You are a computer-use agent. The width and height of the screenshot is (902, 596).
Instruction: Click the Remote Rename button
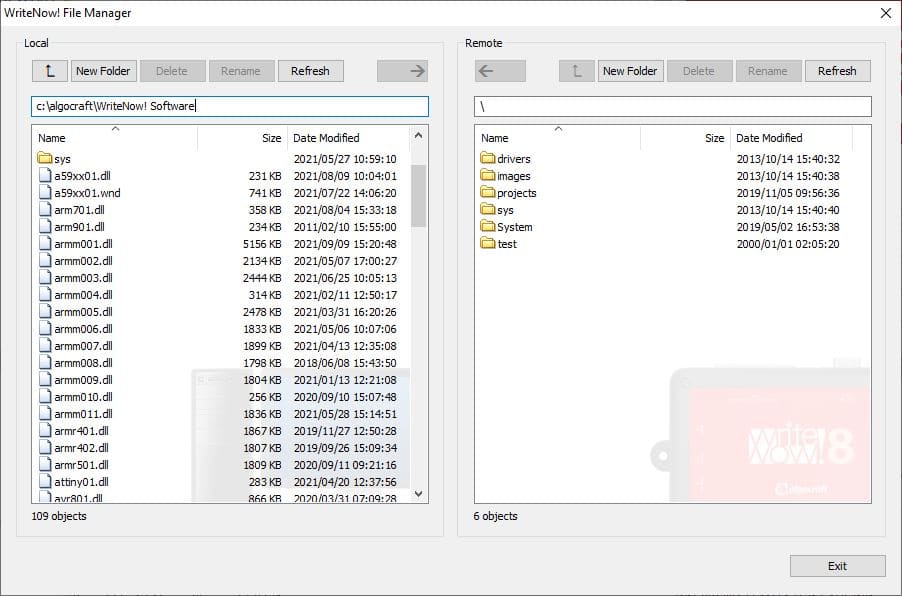point(769,71)
